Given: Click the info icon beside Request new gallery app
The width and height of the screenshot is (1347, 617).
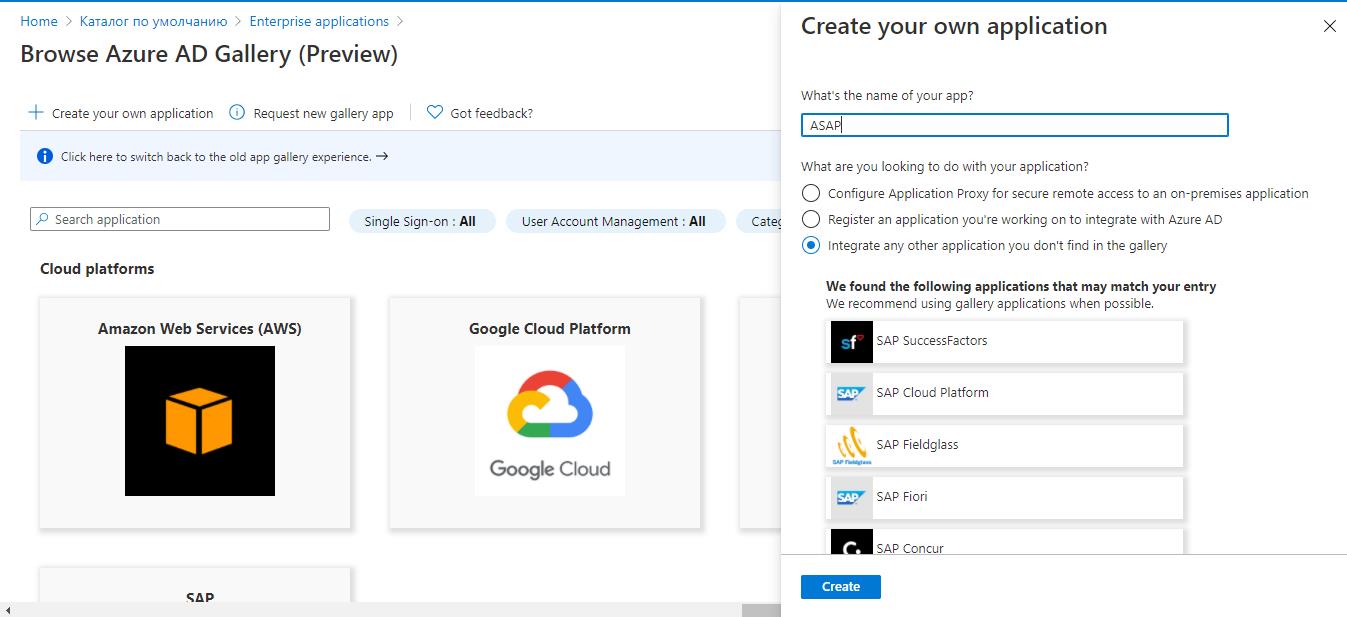Looking at the screenshot, I should [237, 113].
